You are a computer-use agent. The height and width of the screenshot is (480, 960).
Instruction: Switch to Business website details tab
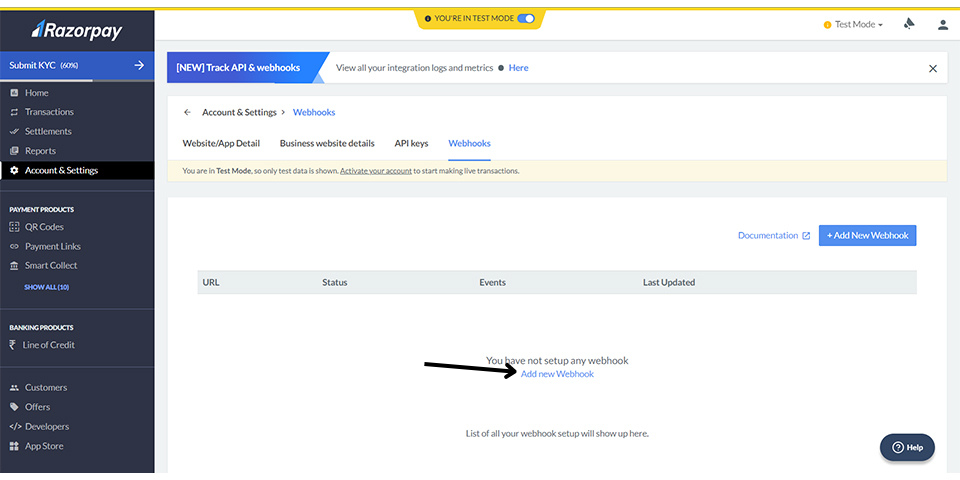coord(327,143)
